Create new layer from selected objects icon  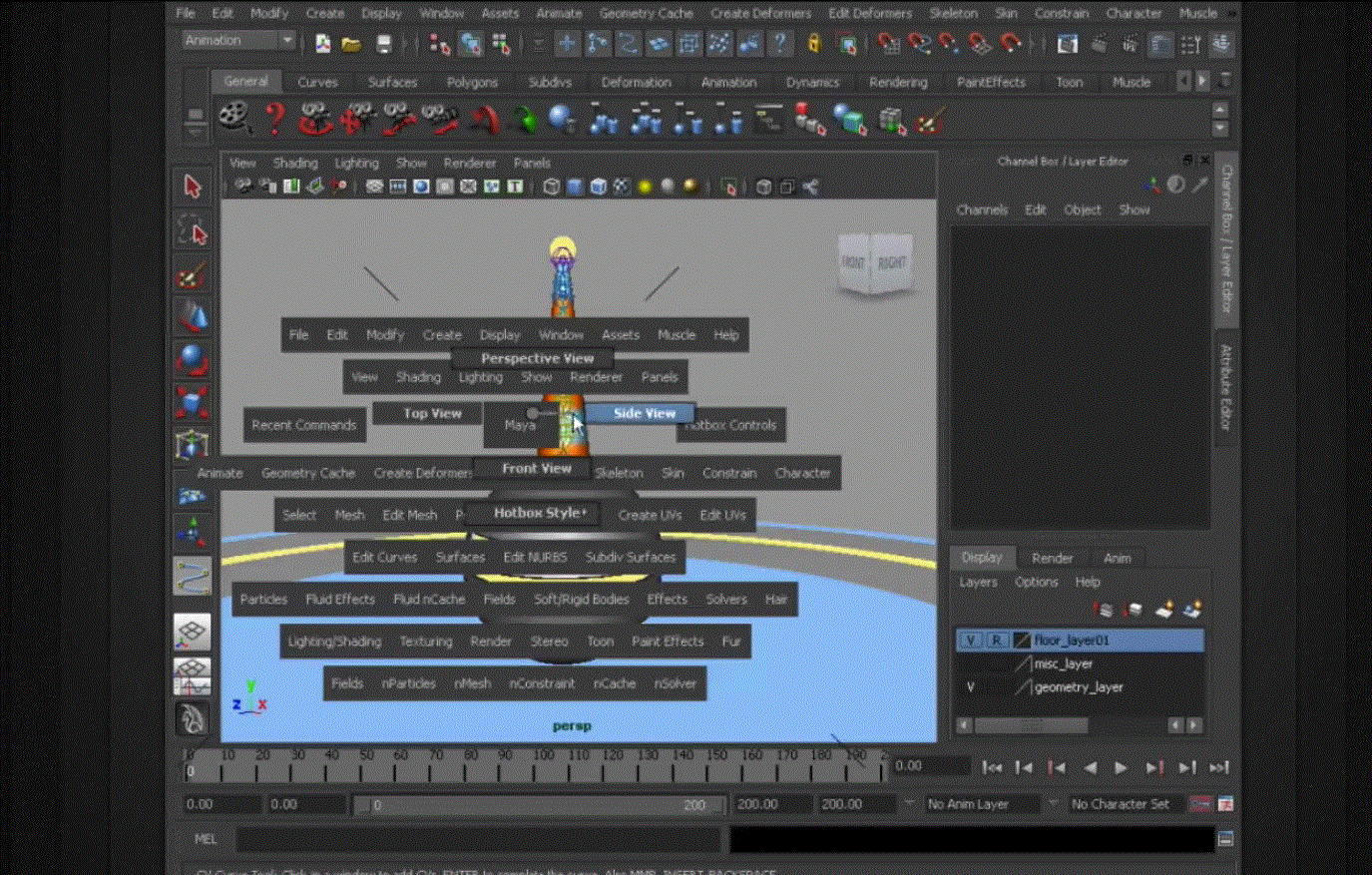click(1191, 610)
